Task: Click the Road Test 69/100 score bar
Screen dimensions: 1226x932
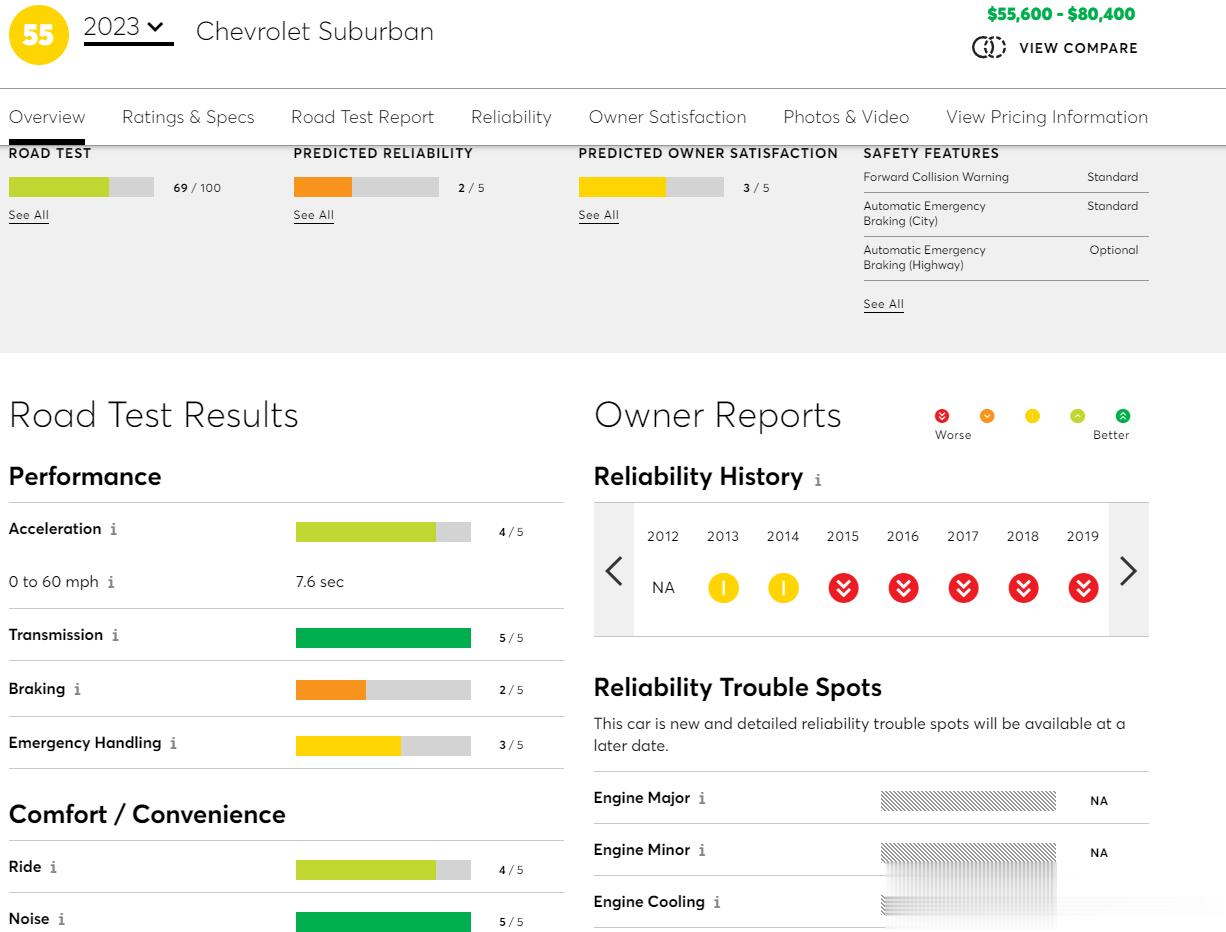Action: [81, 187]
